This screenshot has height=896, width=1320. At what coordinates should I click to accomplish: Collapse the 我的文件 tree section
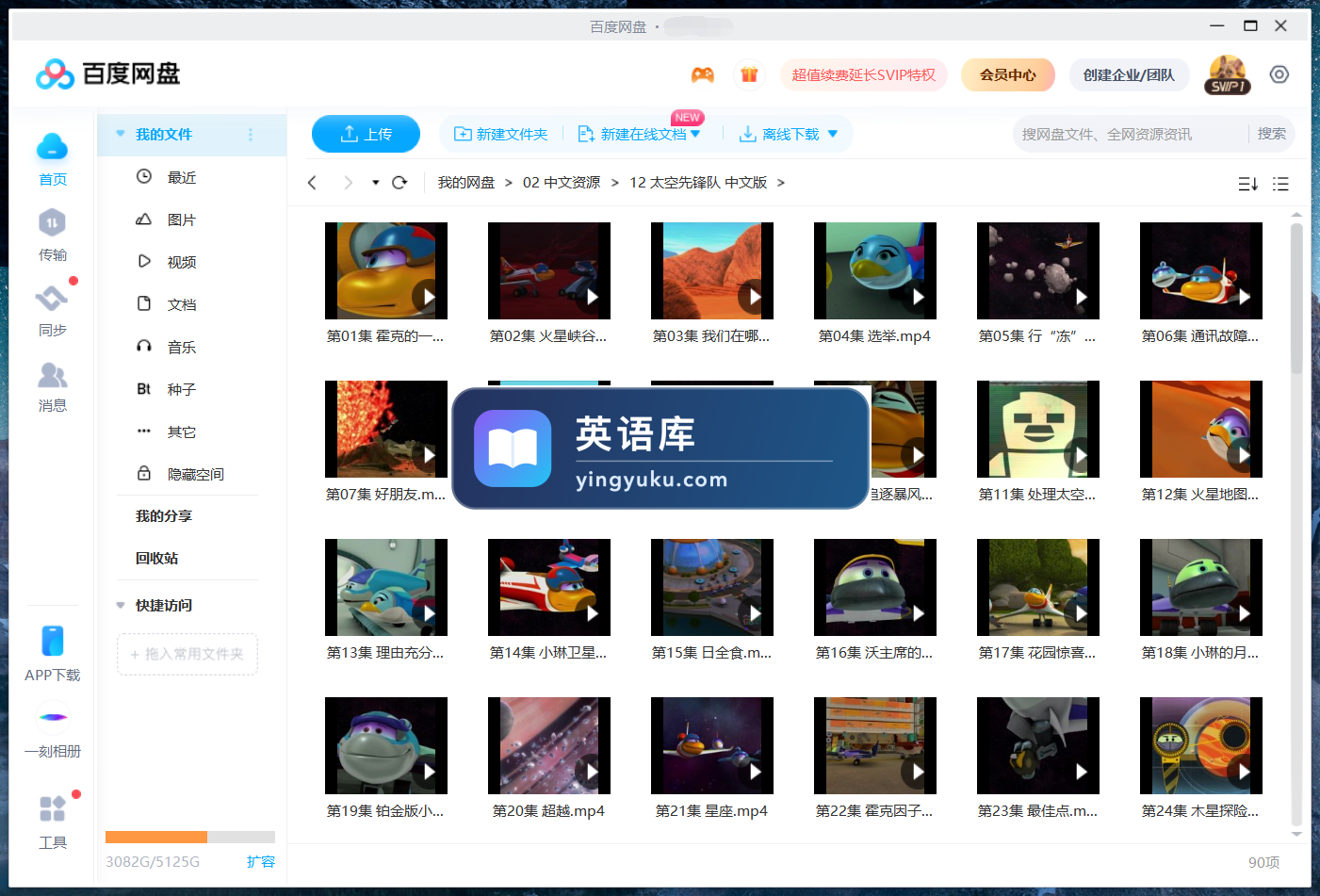tap(121, 134)
